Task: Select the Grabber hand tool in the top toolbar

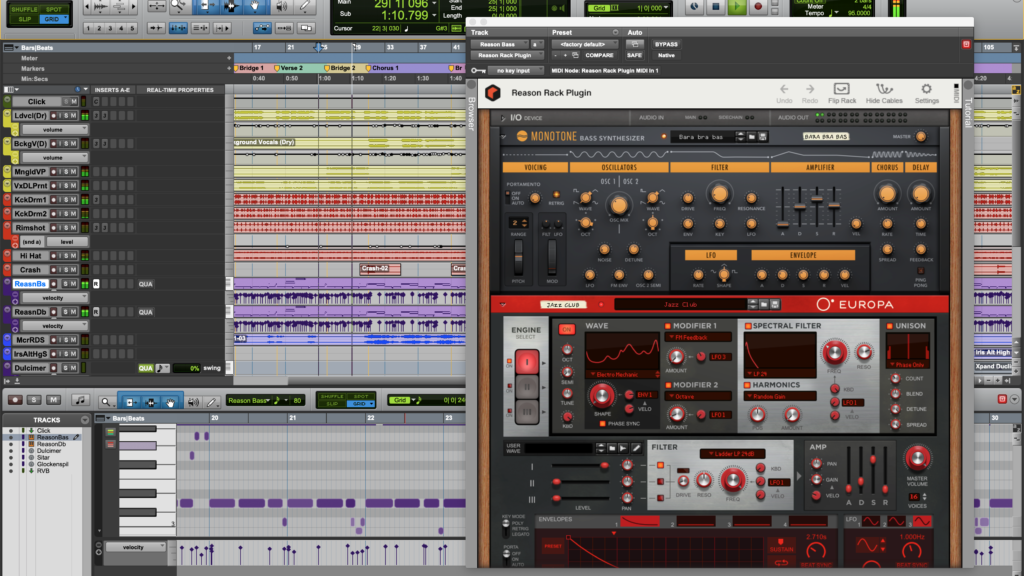Action: 255,6
